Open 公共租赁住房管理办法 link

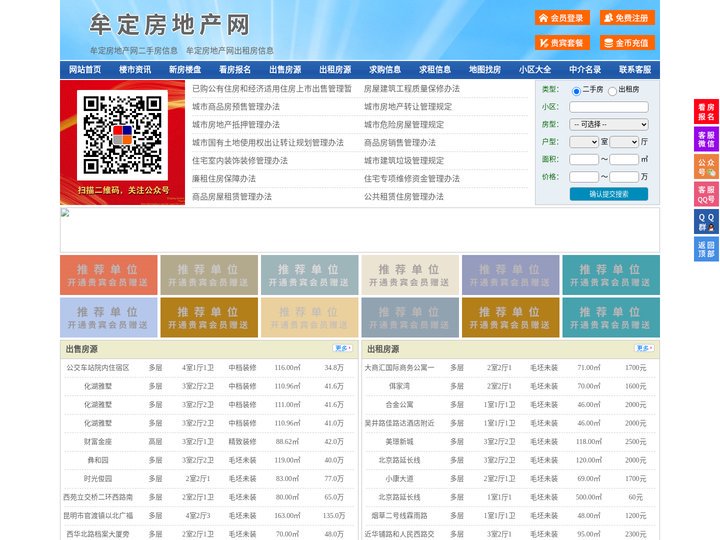tap(404, 197)
